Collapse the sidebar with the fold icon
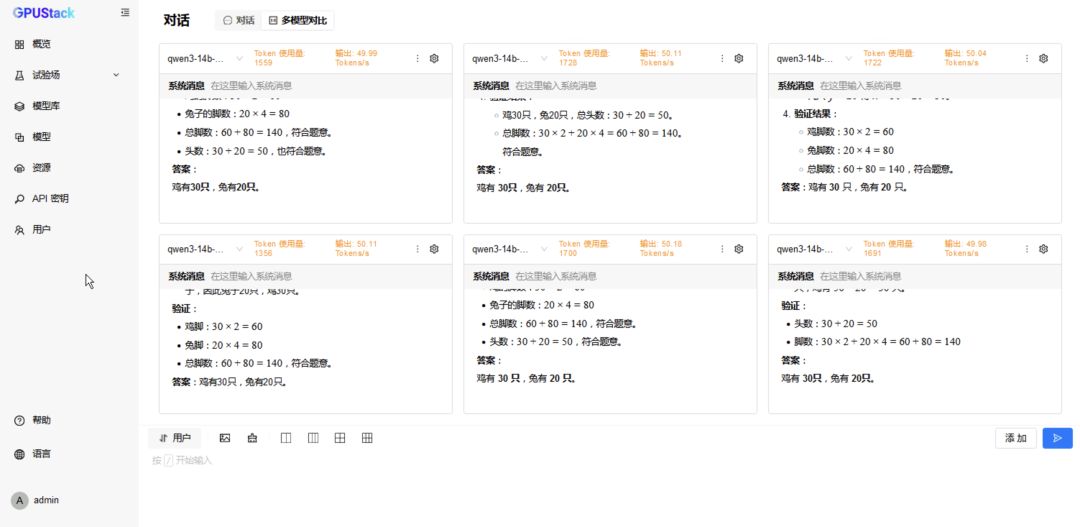The width and height of the screenshot is (1080, 527). click(125, 12)
